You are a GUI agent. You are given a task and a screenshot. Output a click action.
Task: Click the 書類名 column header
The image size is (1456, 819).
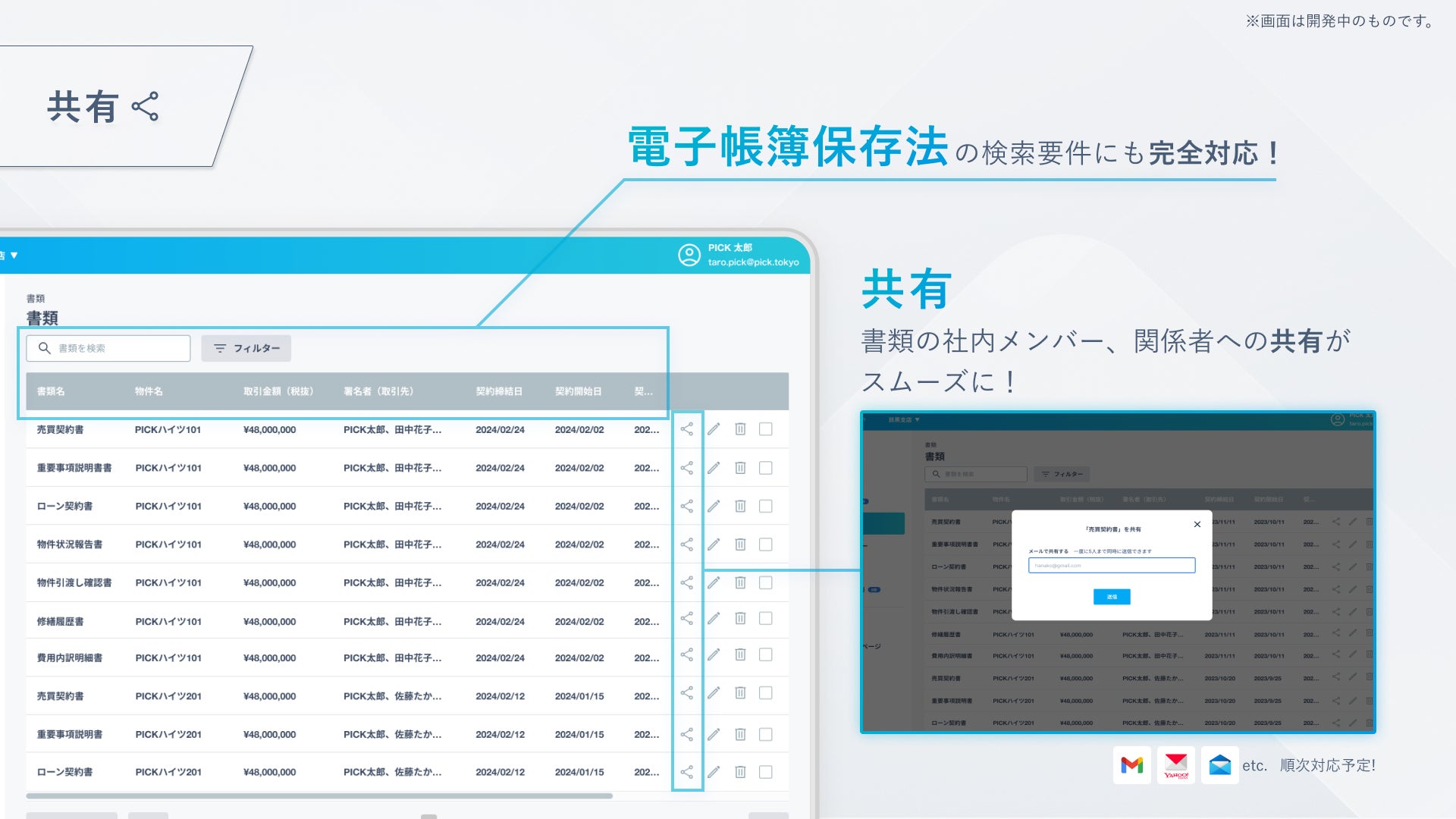(51, 391)
